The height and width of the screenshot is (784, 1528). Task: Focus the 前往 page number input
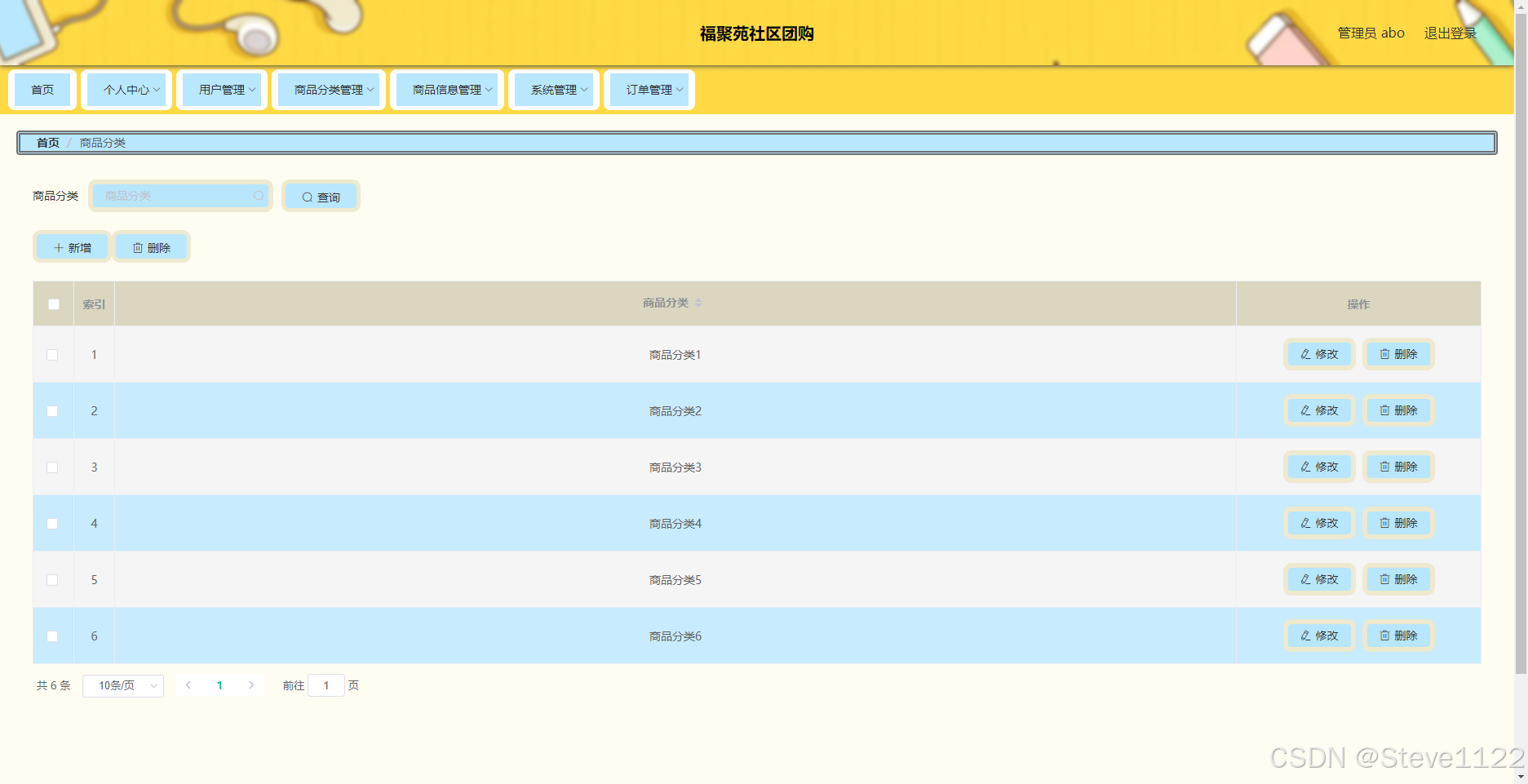[x=326, y=685]
